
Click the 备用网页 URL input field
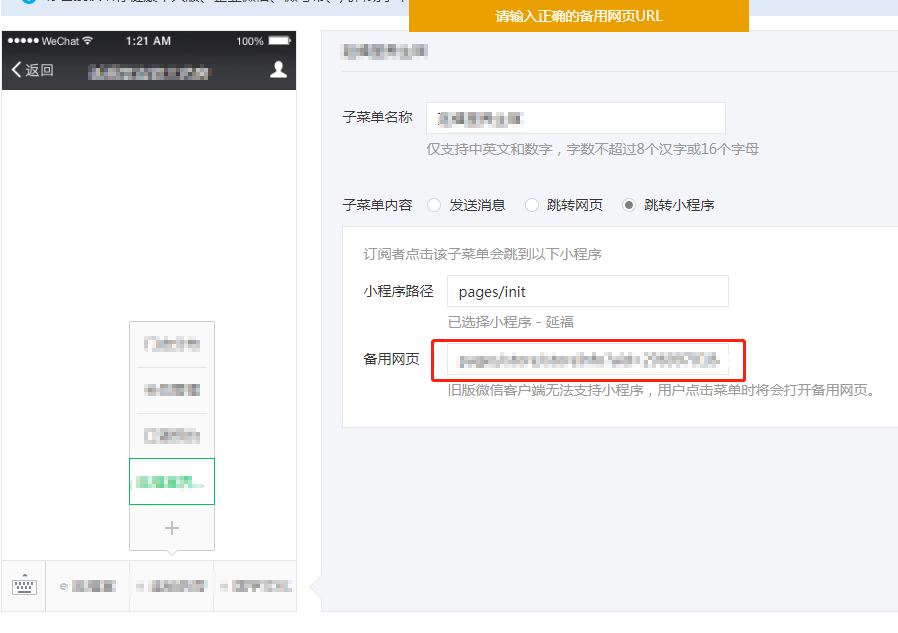[x=588, y=360]
